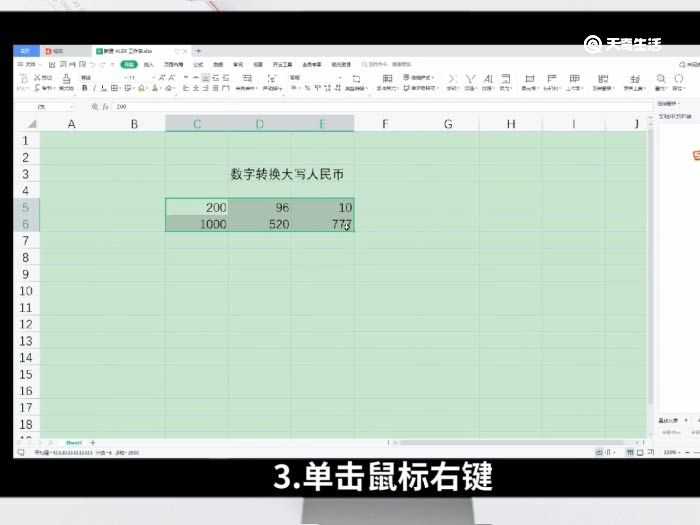Switch to normal view in status bar
The height and width of the screenshot is (525, 700).
630,452
